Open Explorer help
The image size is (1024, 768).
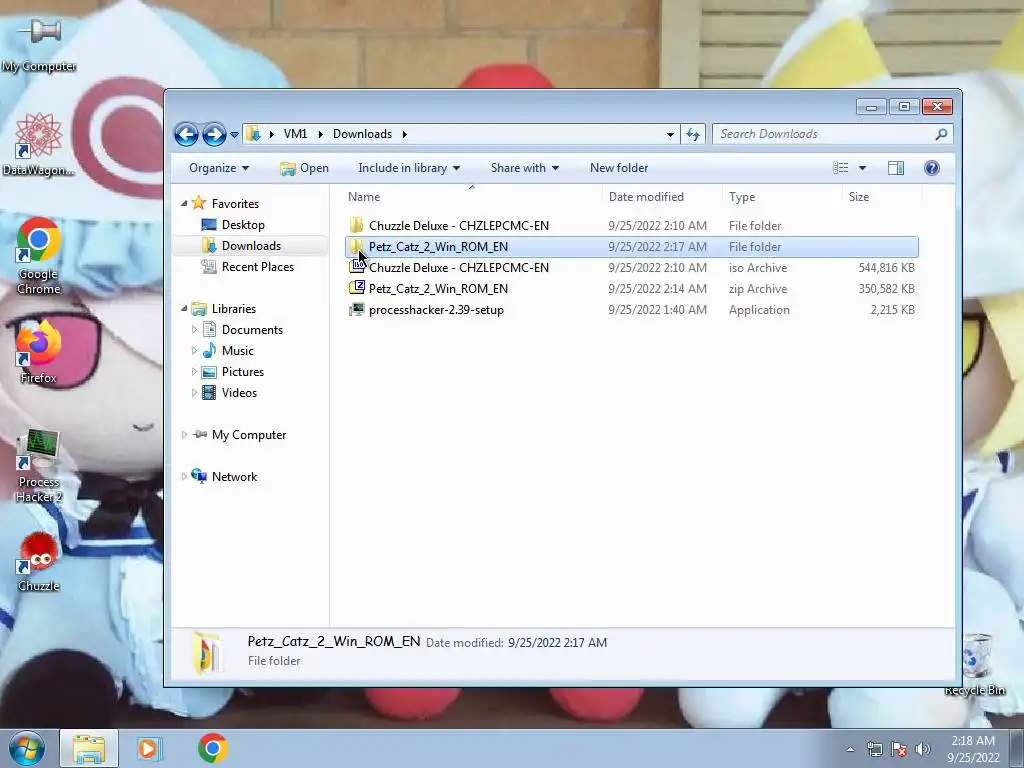click(931, 168)
